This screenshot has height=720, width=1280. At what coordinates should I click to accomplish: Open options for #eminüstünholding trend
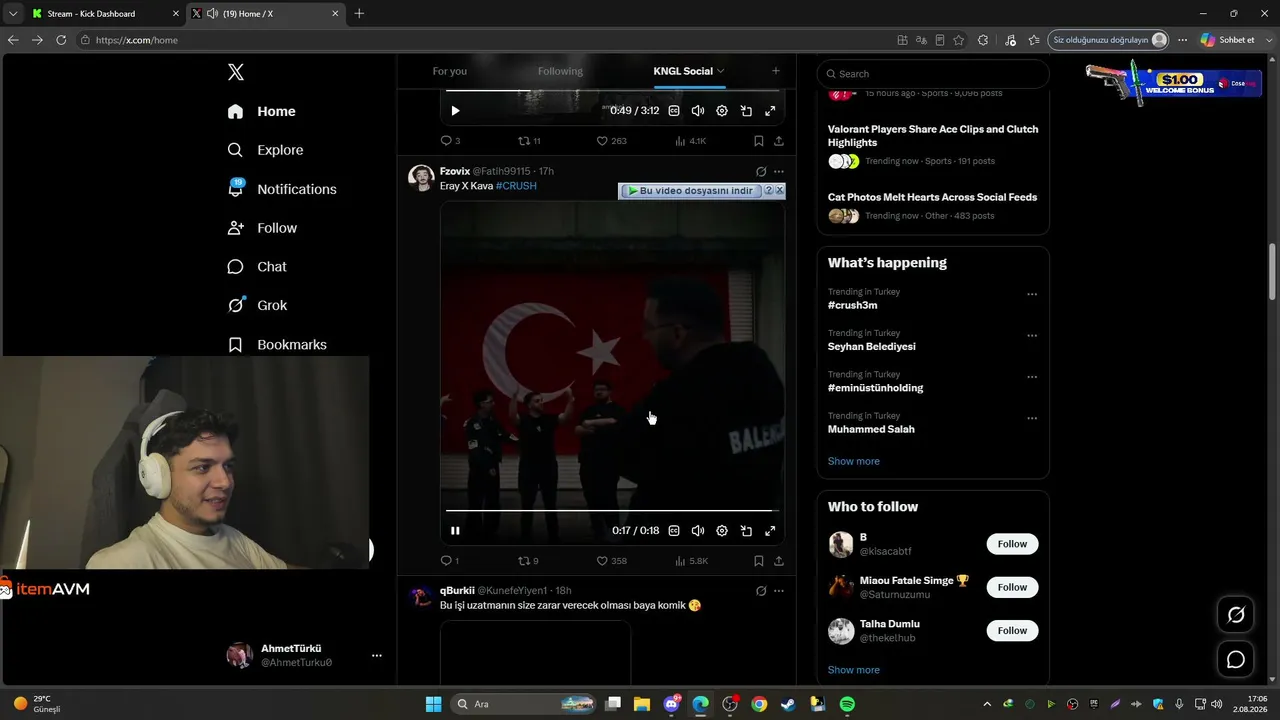(x=1032, y=378)
